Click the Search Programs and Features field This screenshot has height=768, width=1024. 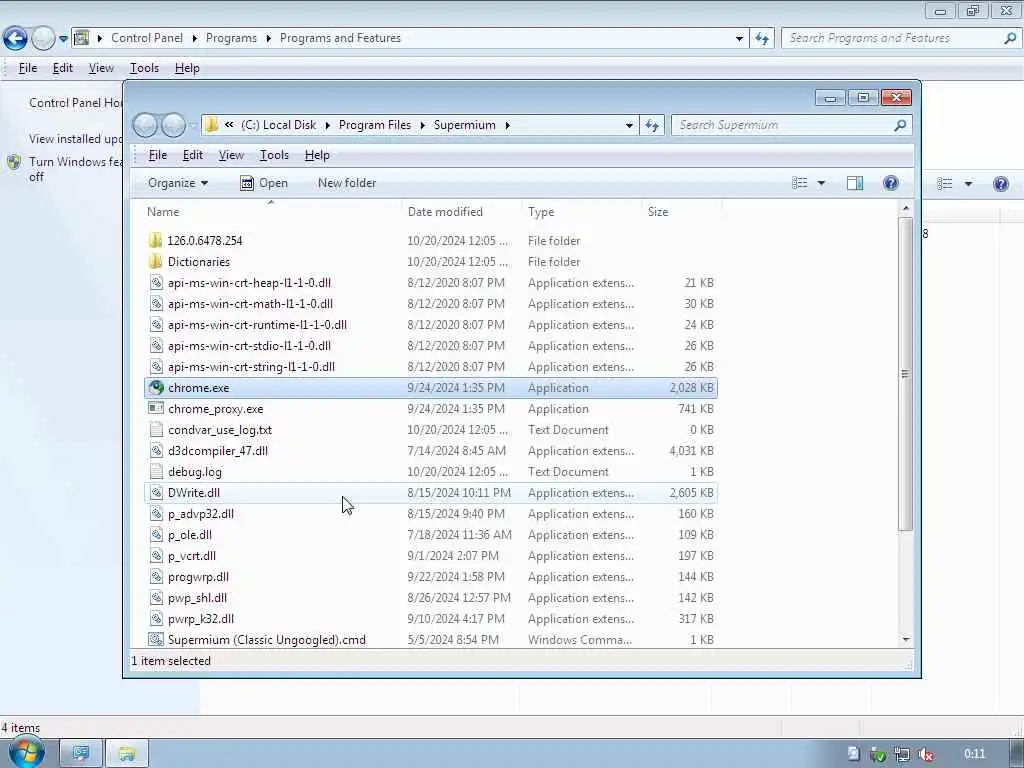[x=892, y=38]
